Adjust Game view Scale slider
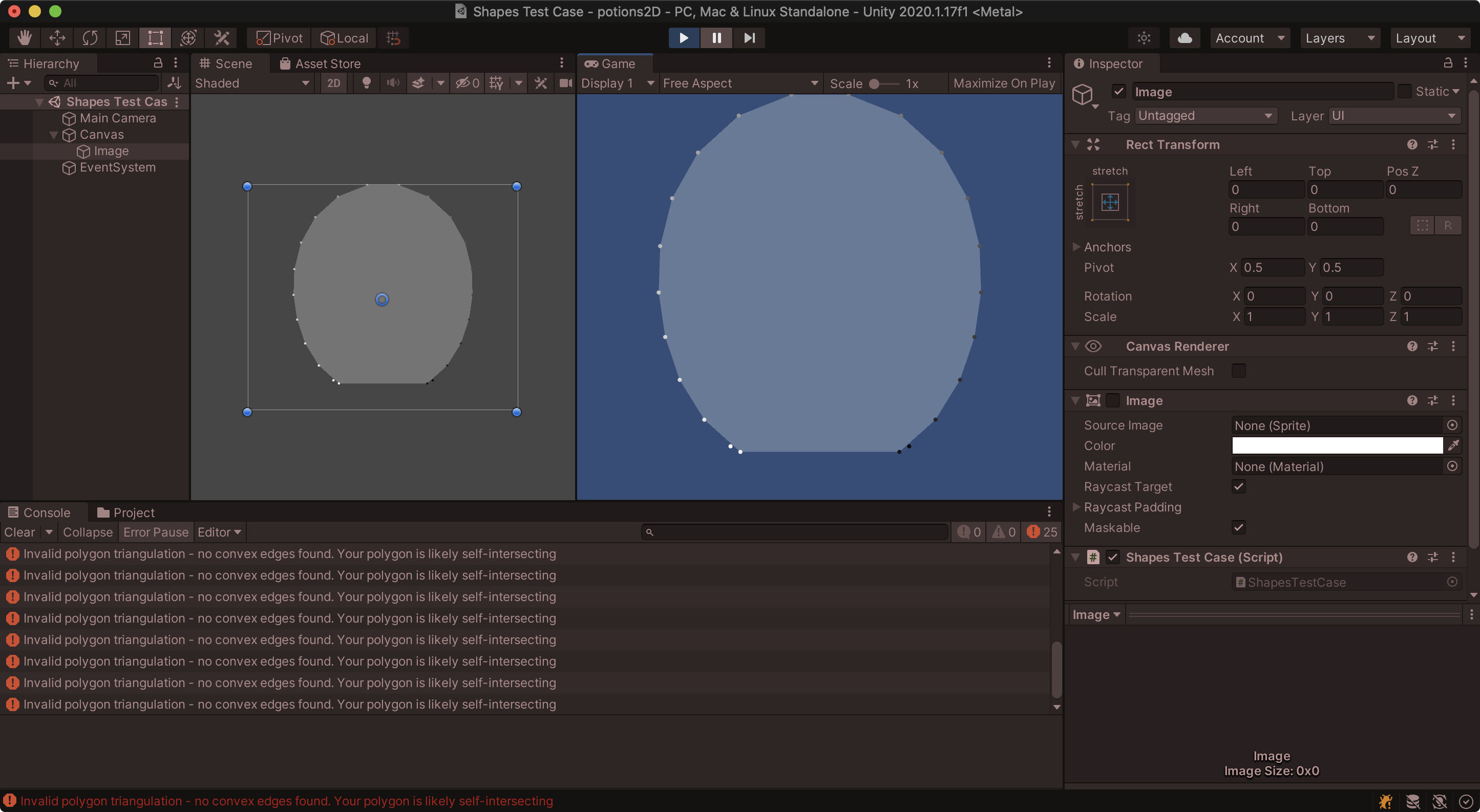The image size is (1480, 812). click(x=885, y=84)
